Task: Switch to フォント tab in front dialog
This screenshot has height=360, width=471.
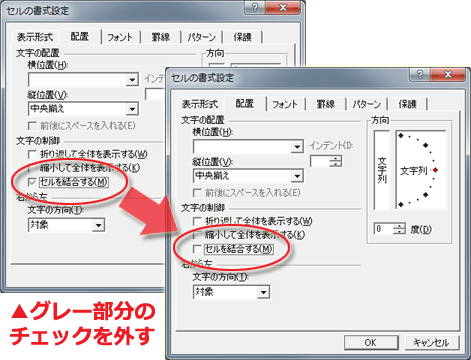Action: 285,104
